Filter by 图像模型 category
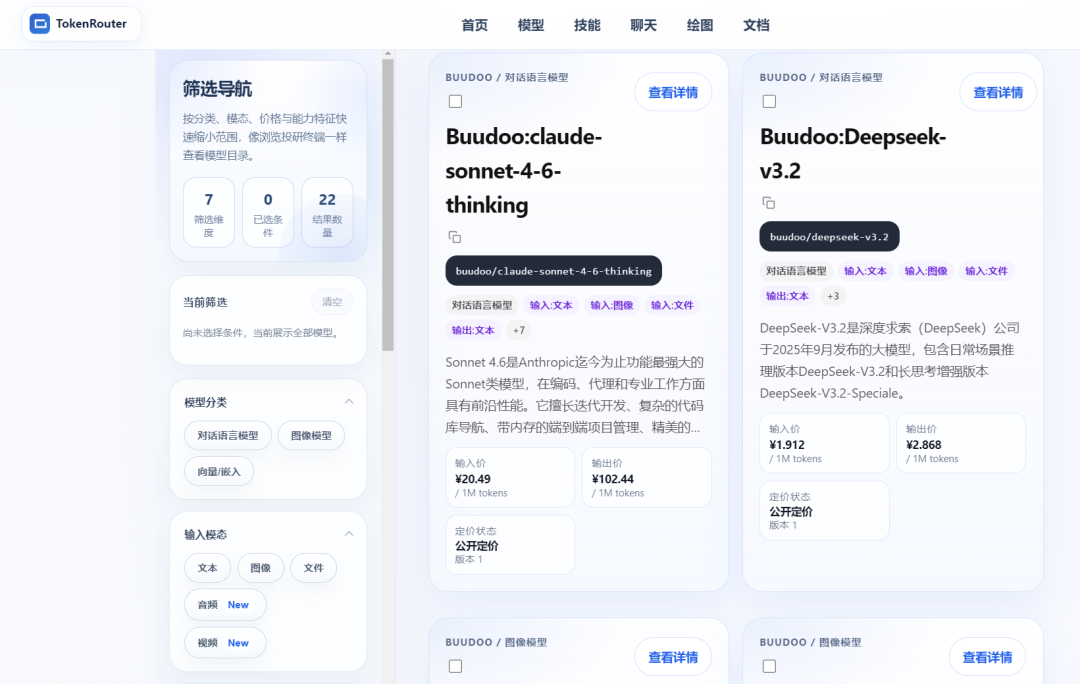Screen dimensions: 1080x684 tap(311, 435)
